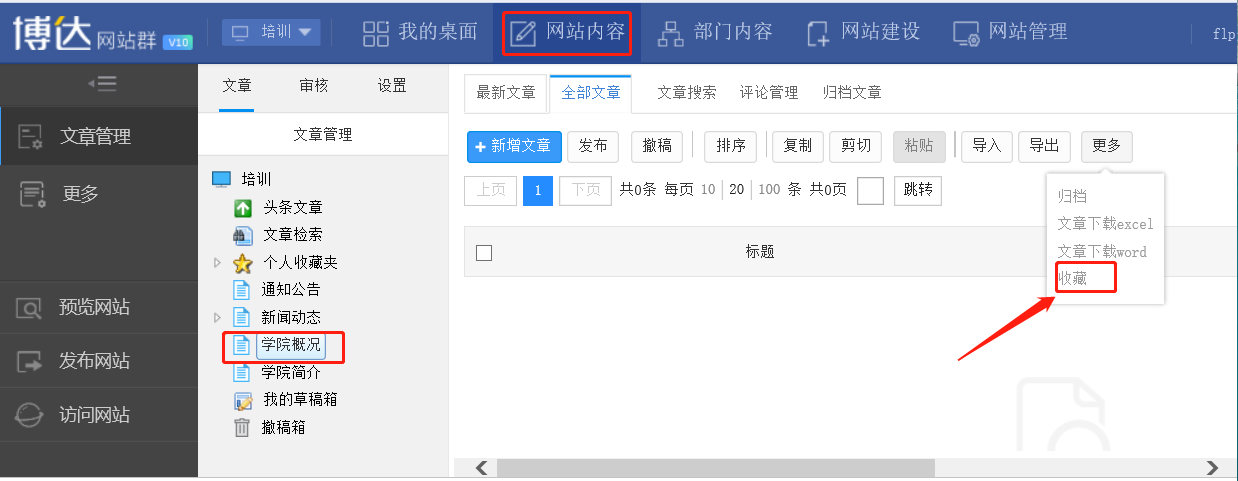This screenshot has height=481, width=1238.
Task: Click the 发布 toolbar button
Action: [x=594, y=146]
